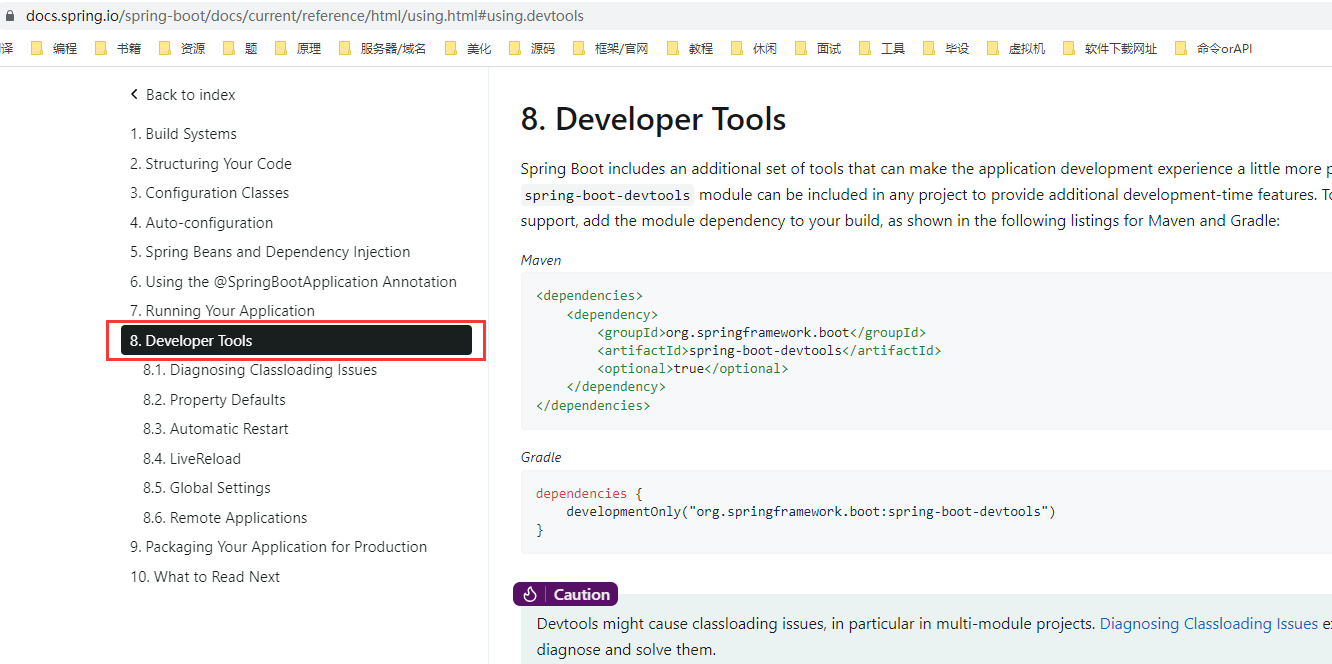The width and height of the screenshot is (1332, 664).
Task: Open the 书籍 bookmark folder
Action: tap(118, 48)
